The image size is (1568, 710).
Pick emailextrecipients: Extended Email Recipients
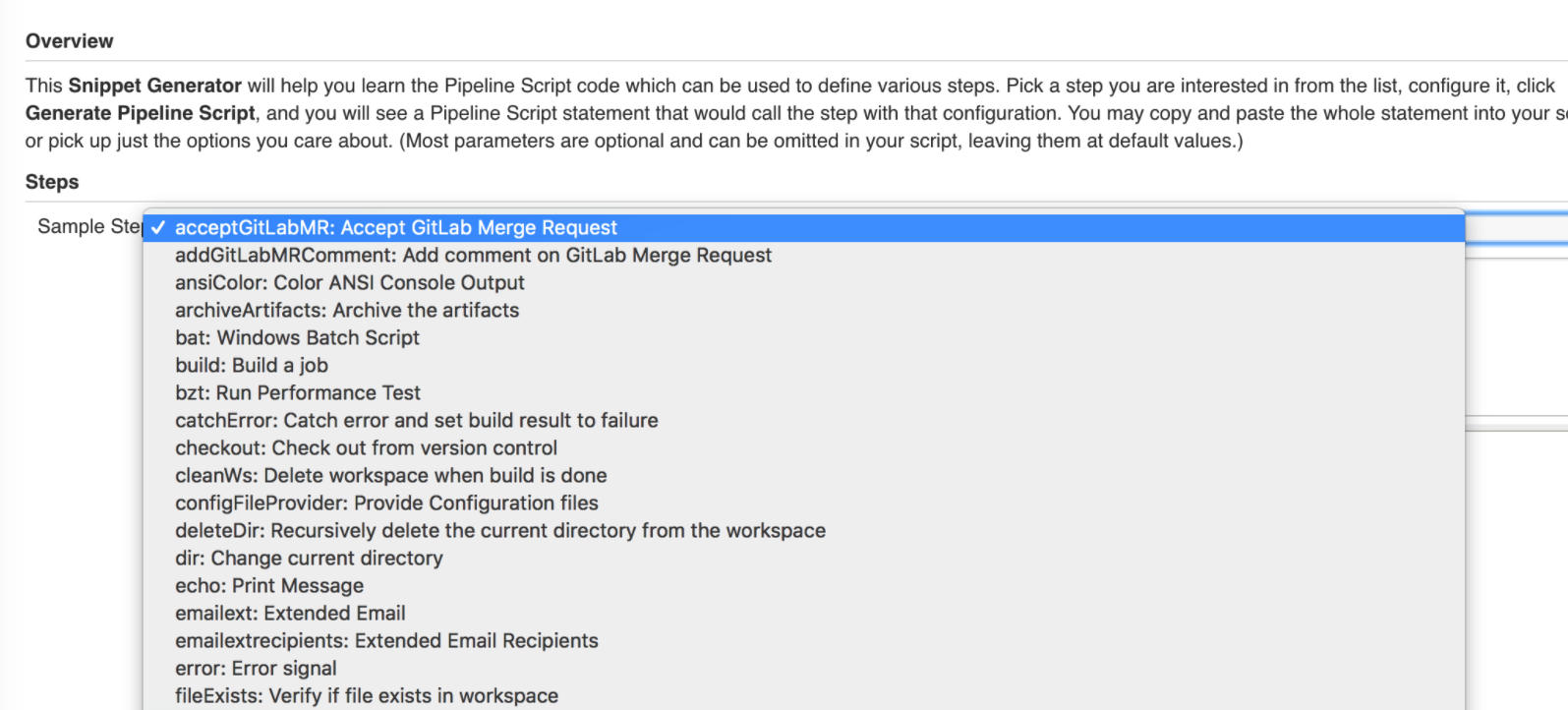386,641
